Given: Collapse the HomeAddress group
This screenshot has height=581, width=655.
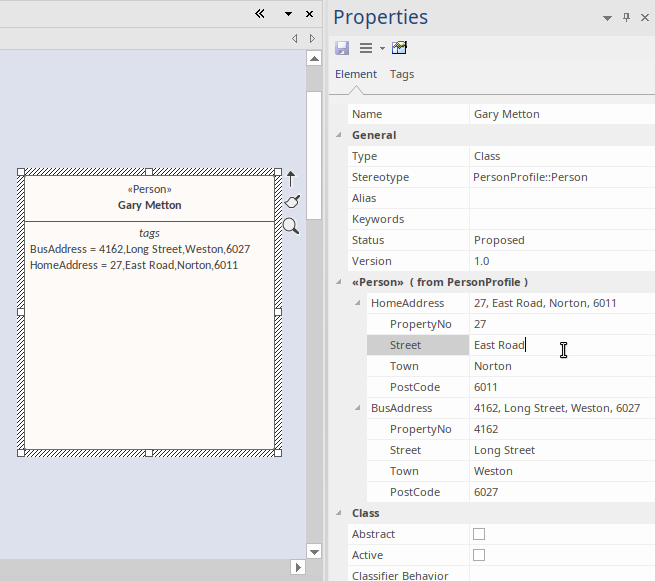Looking at the screenshot, I should tap(358, 303).
